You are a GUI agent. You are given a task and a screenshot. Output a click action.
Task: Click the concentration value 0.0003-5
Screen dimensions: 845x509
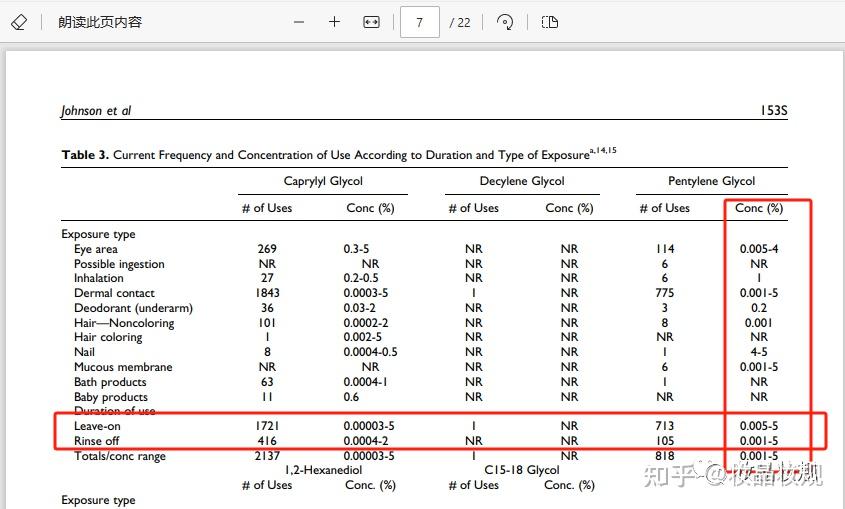[365, 293]
